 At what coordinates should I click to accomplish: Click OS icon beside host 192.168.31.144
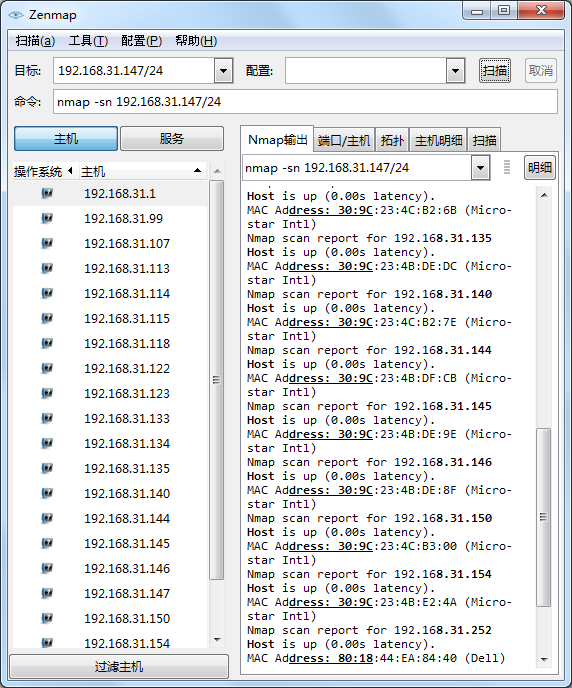click(47, 518)
